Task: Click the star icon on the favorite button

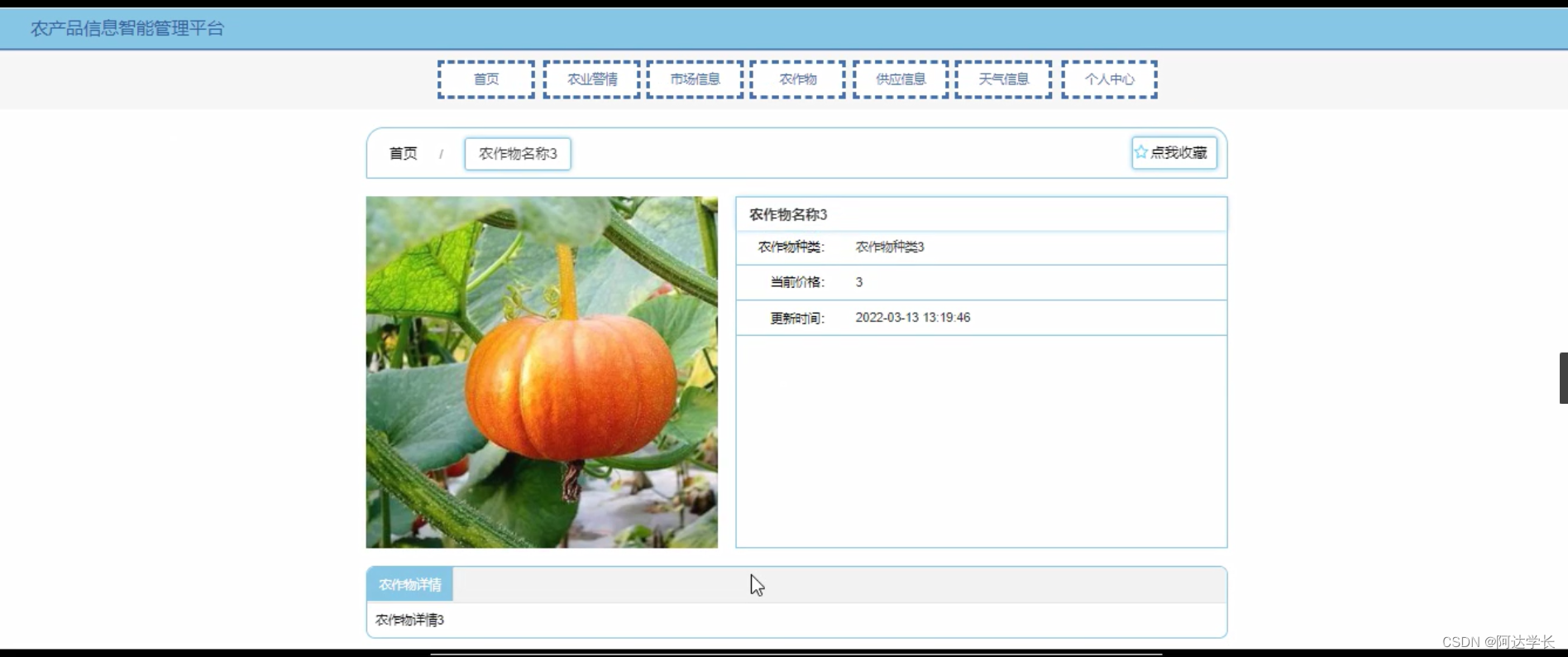Action: 1141,152
